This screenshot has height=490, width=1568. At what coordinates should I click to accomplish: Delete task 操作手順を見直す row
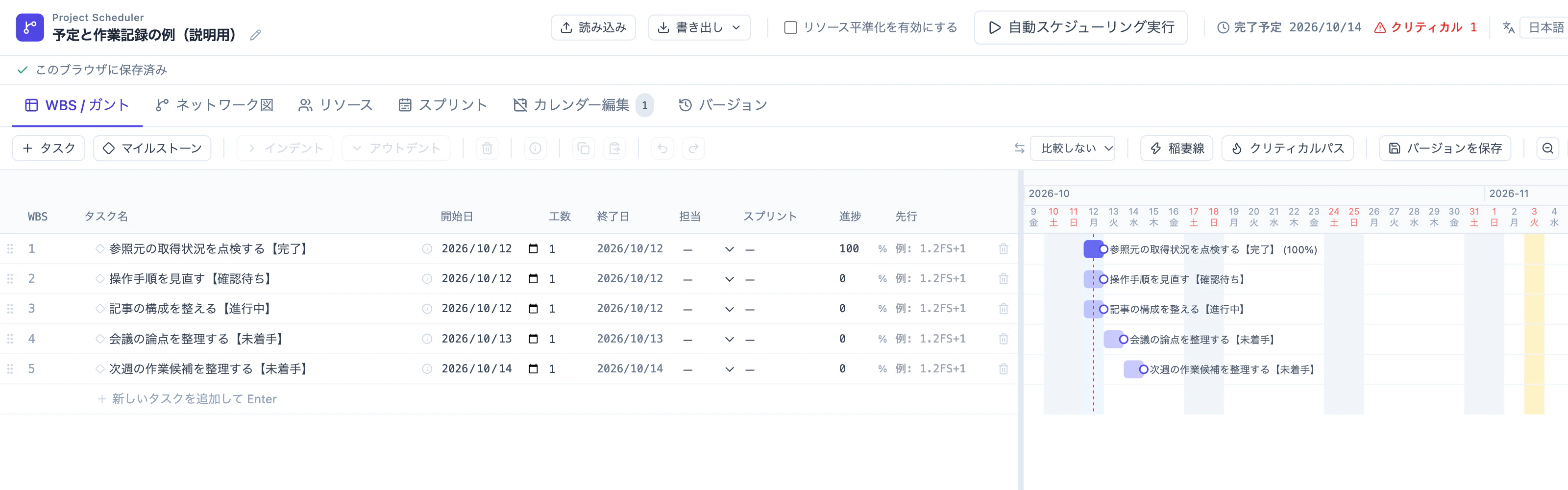point(1003,279)
